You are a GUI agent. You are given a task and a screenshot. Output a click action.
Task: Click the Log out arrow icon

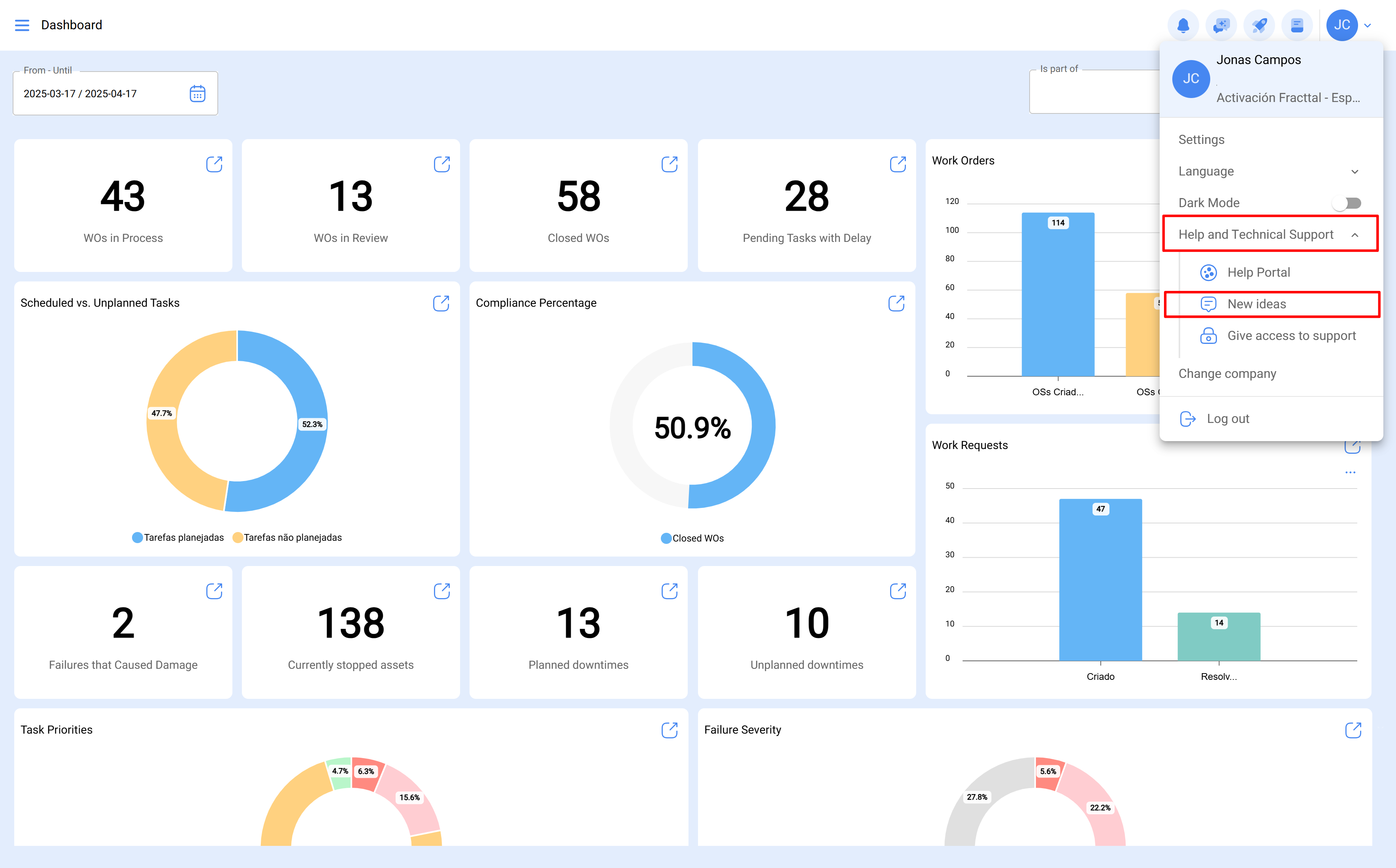[x=1188, y=419]
